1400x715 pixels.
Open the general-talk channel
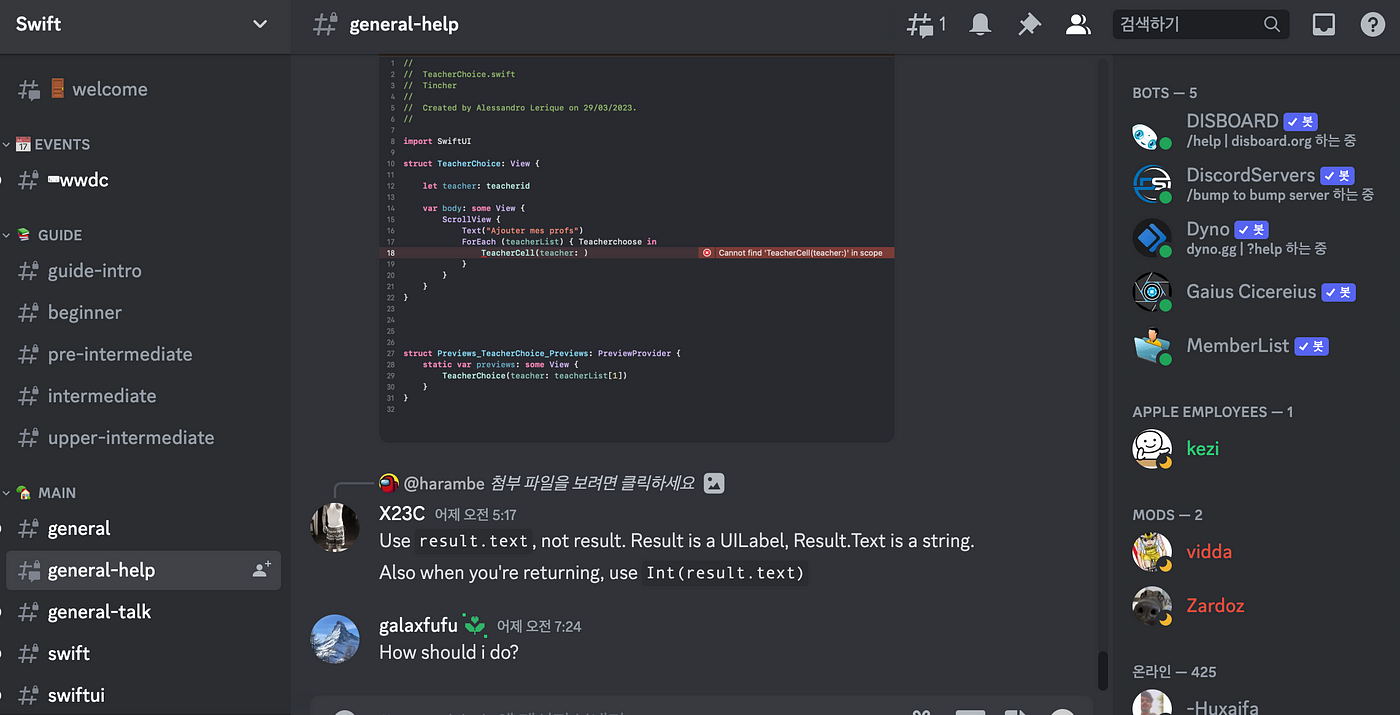click(x=143, y=612)
